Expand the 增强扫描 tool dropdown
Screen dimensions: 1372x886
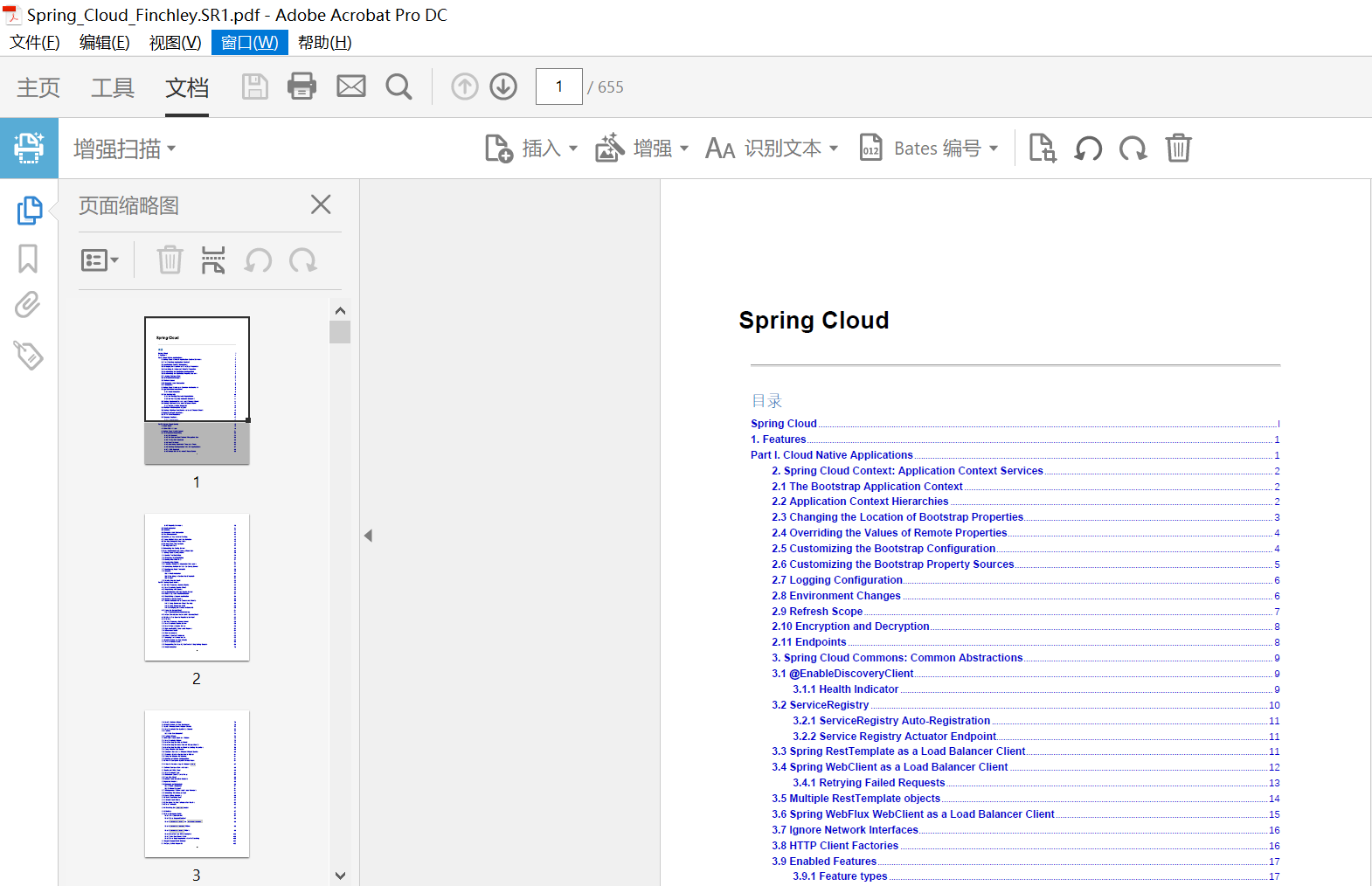pos(125,149)
